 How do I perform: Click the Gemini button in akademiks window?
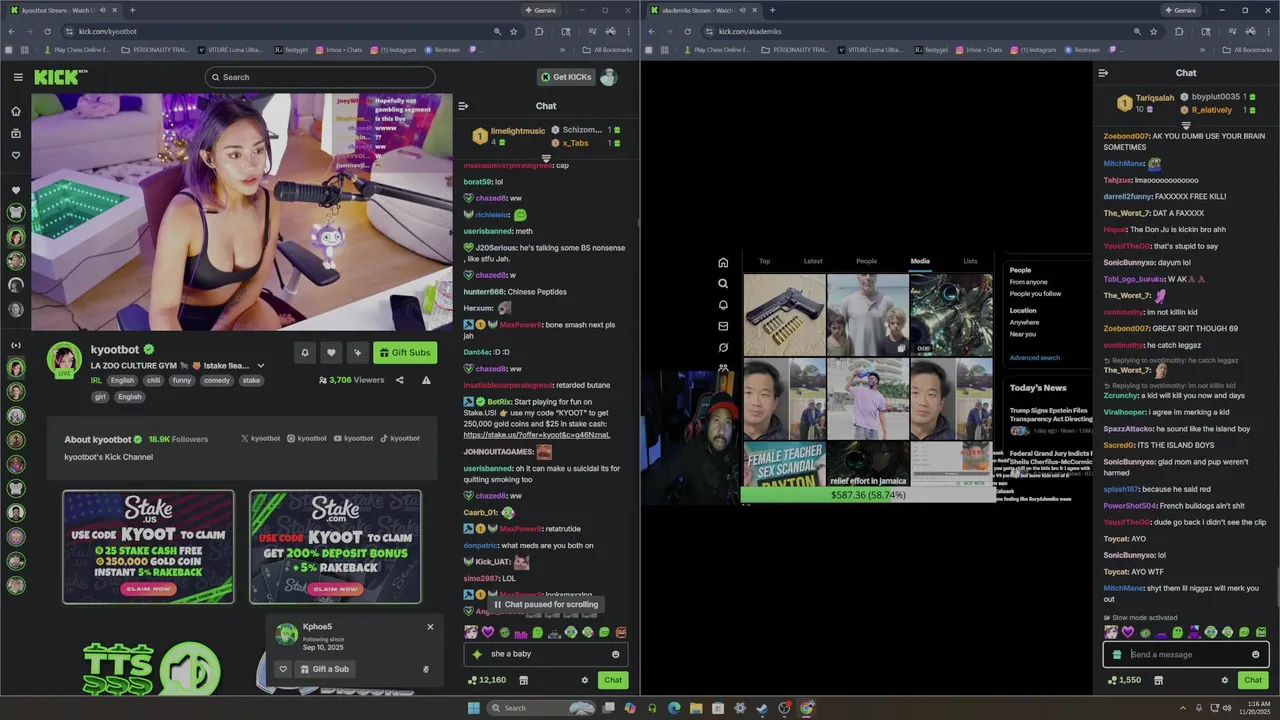point(1181,10)
